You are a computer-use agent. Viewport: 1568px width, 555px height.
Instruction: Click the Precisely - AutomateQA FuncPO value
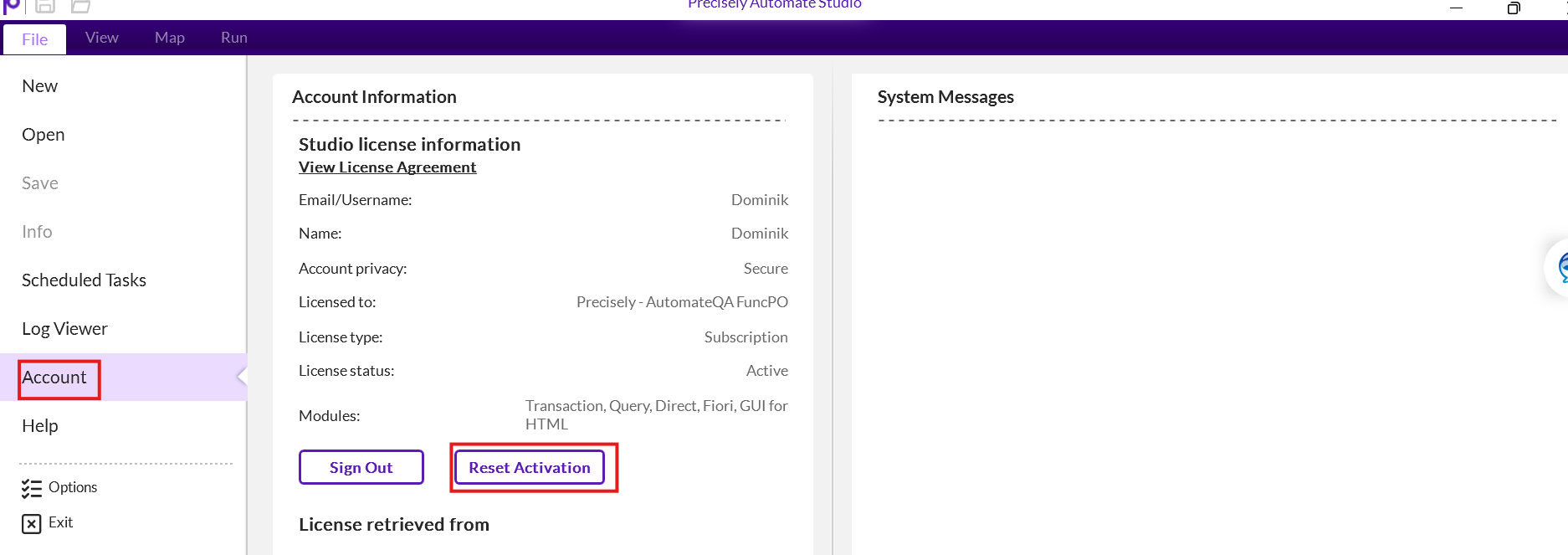(682, 302)
